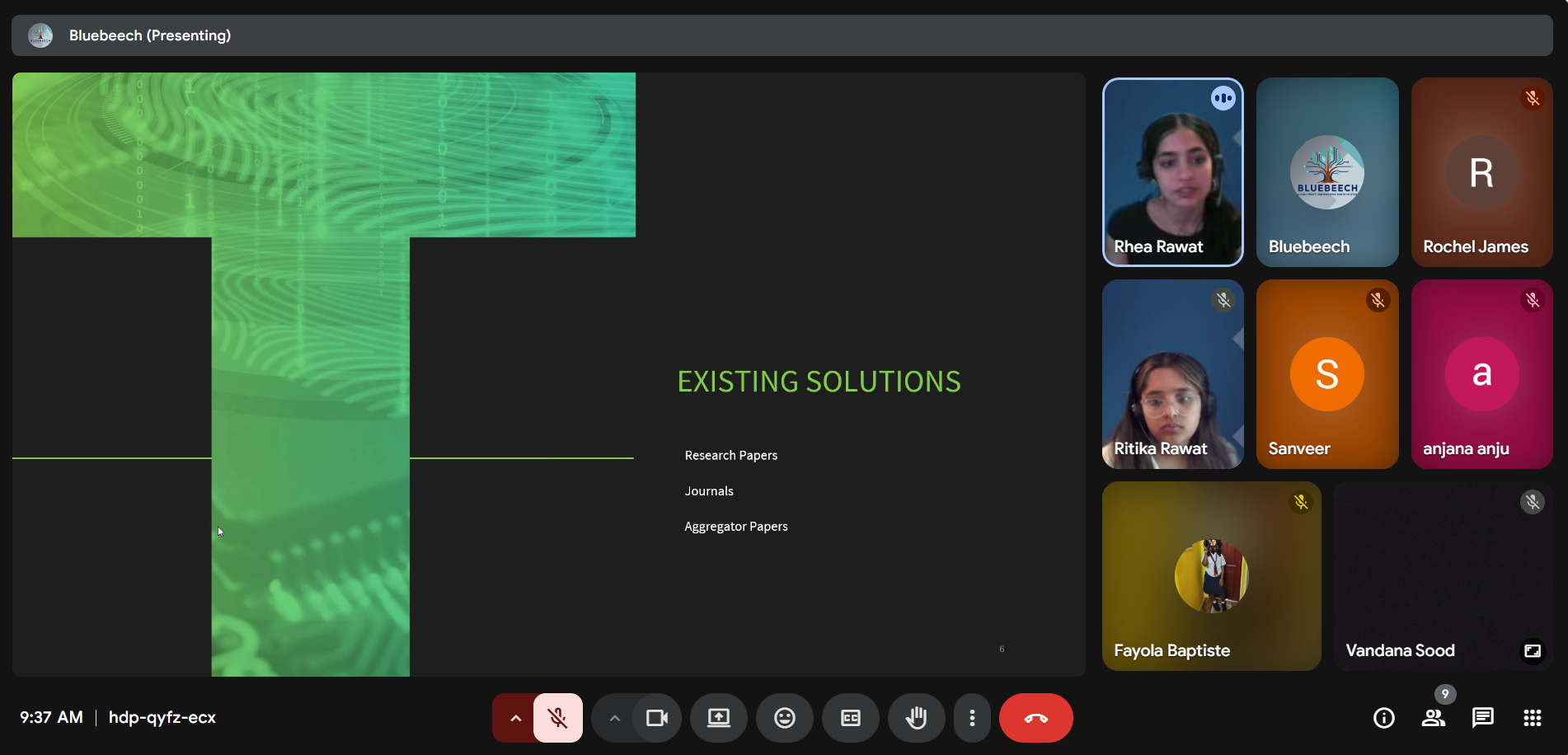1568x755 pixels.
Task: Click picture-in-picture icon on Vandana Sood tile
Action: point(1532,650)
